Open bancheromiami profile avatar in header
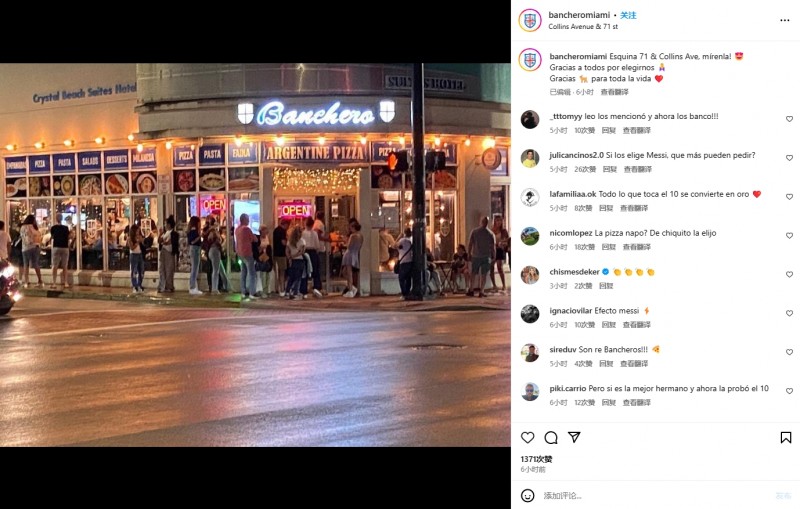Image resolution: width=800 pixels, height=509 pixels. 530,20
